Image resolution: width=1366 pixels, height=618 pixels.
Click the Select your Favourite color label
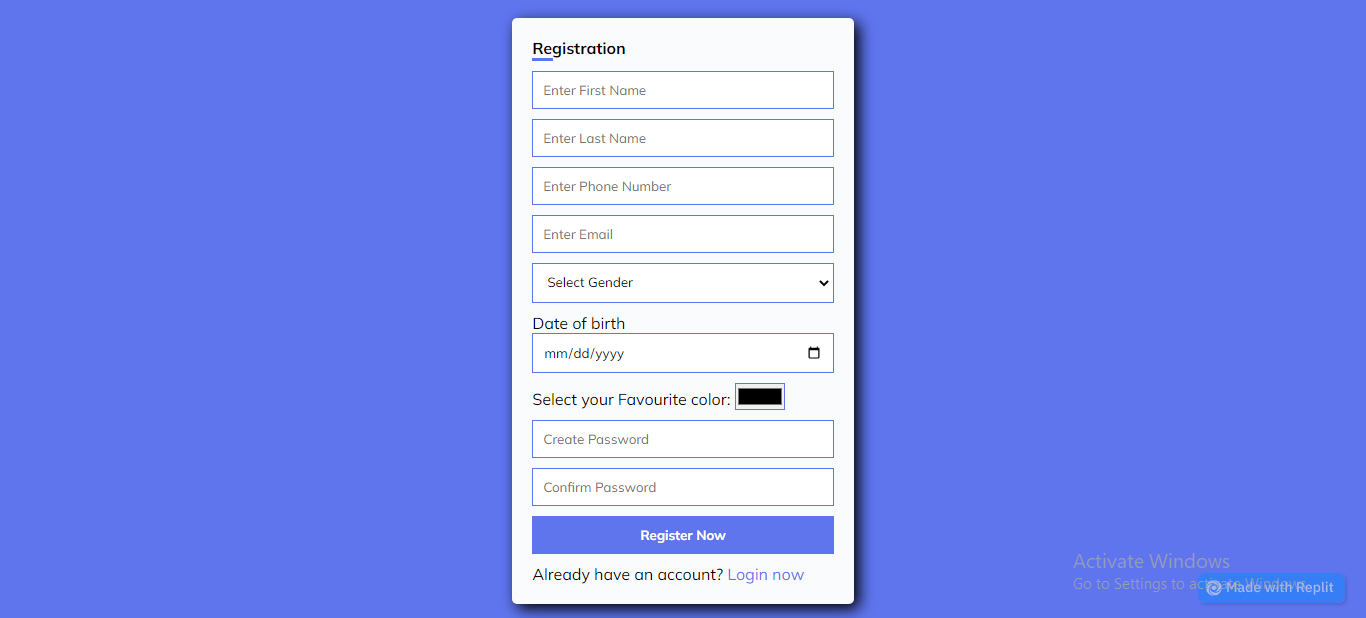pyautogui.click(x=631, y=400)
